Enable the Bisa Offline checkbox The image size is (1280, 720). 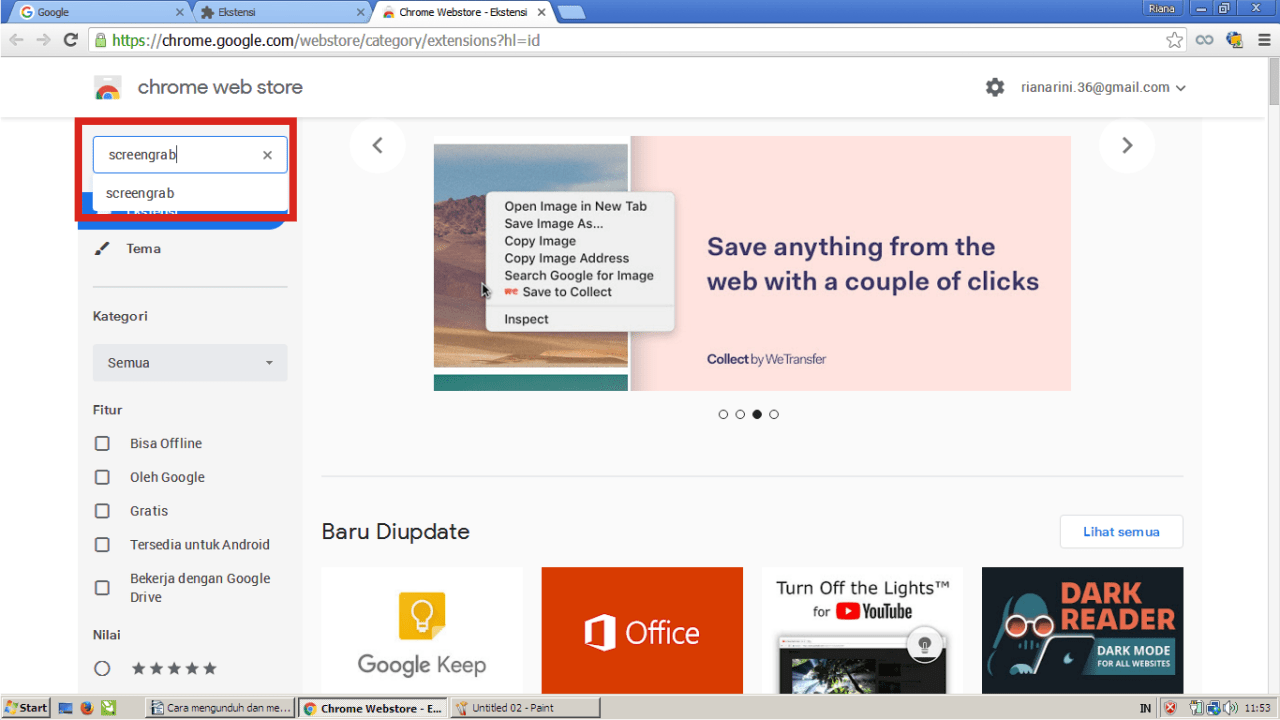[x=102, y=443]
